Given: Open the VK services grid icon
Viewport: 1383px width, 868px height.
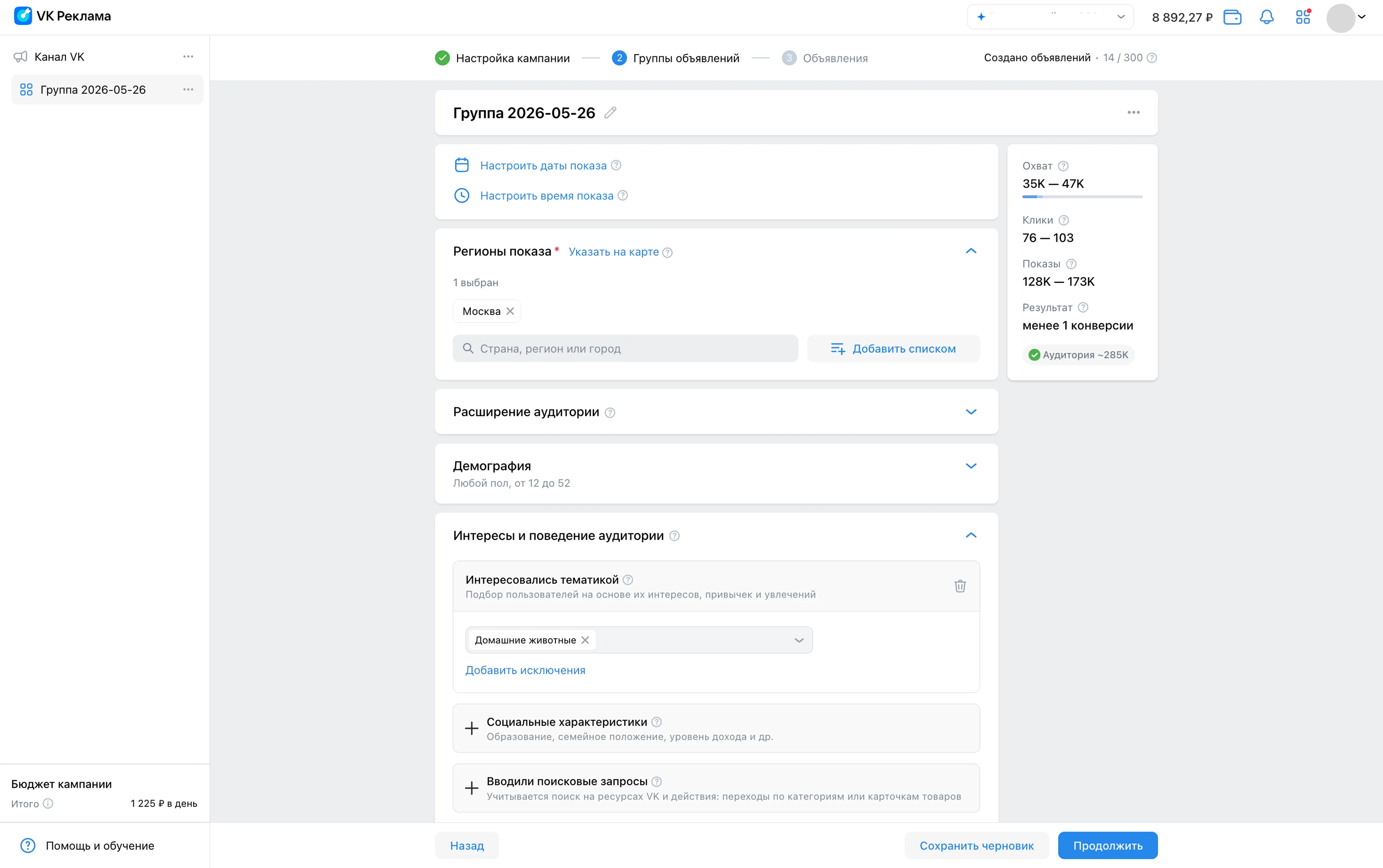Looking at the screenshot, I should click(x=1303, y=17).
